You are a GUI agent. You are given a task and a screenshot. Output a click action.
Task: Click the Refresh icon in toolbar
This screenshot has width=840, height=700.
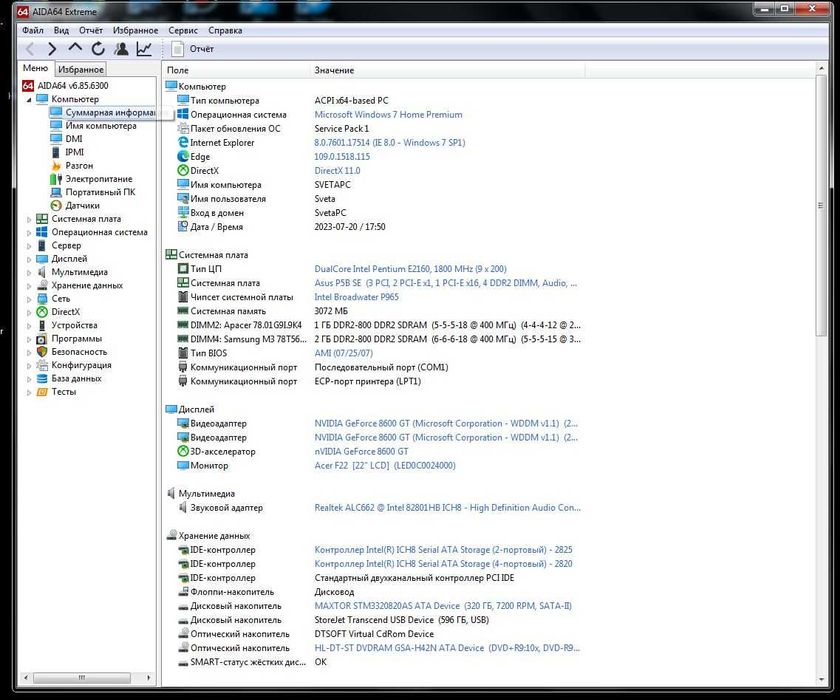click(x=98, y=49)
